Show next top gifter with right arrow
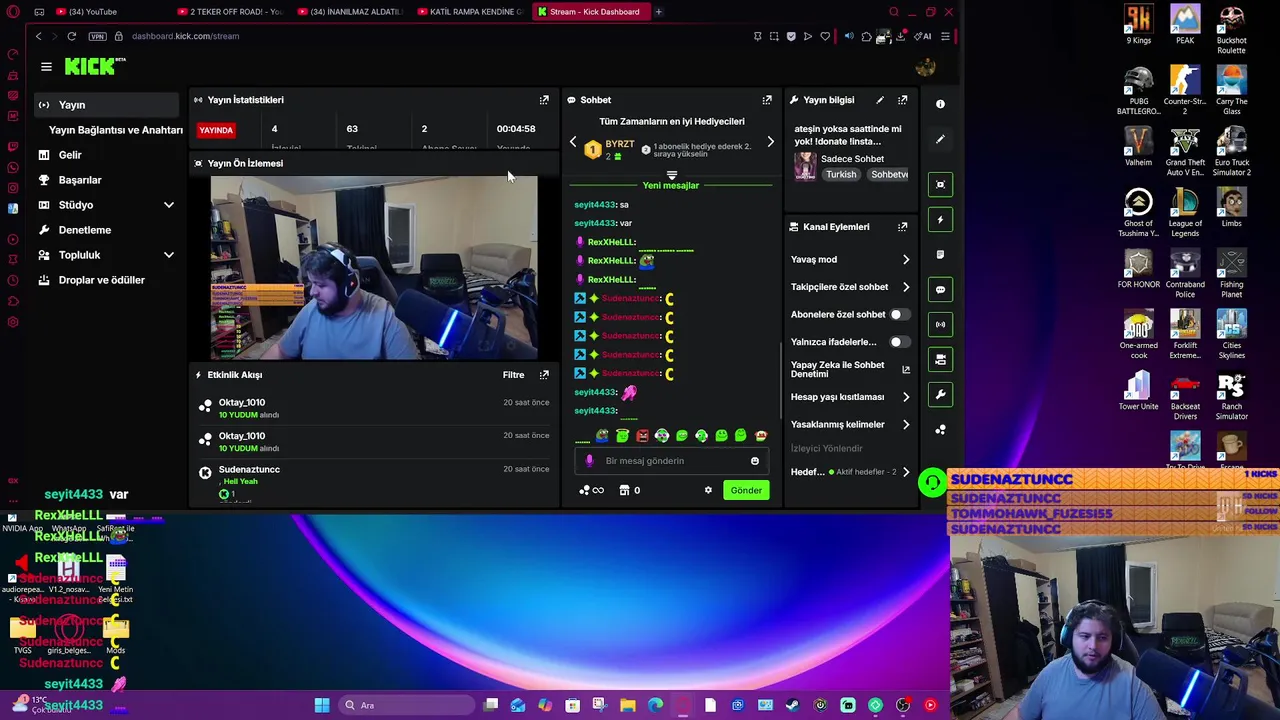 pos(770,142)
